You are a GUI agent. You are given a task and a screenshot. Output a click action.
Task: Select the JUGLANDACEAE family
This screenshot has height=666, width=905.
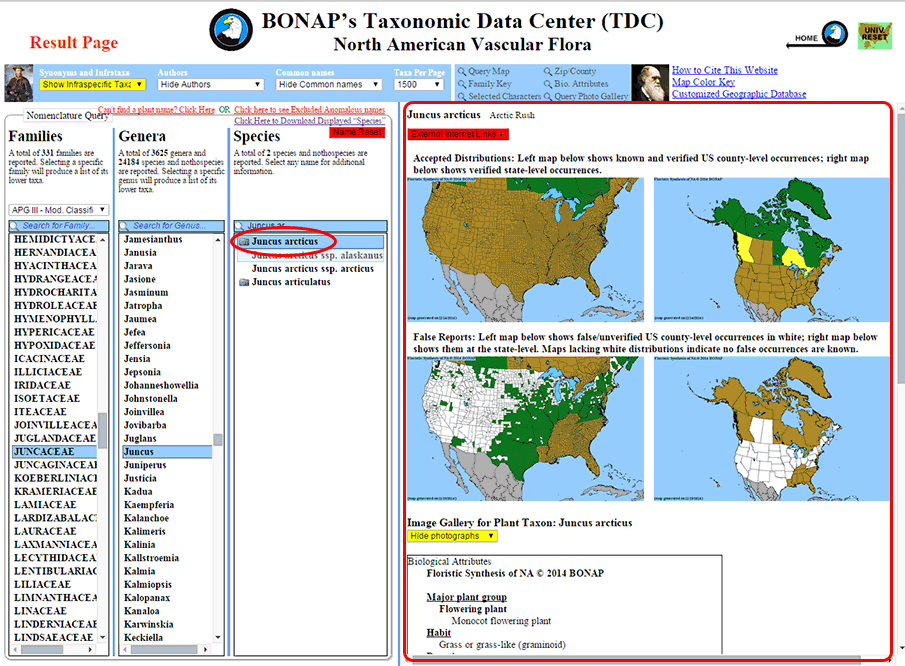coord(54,439)
